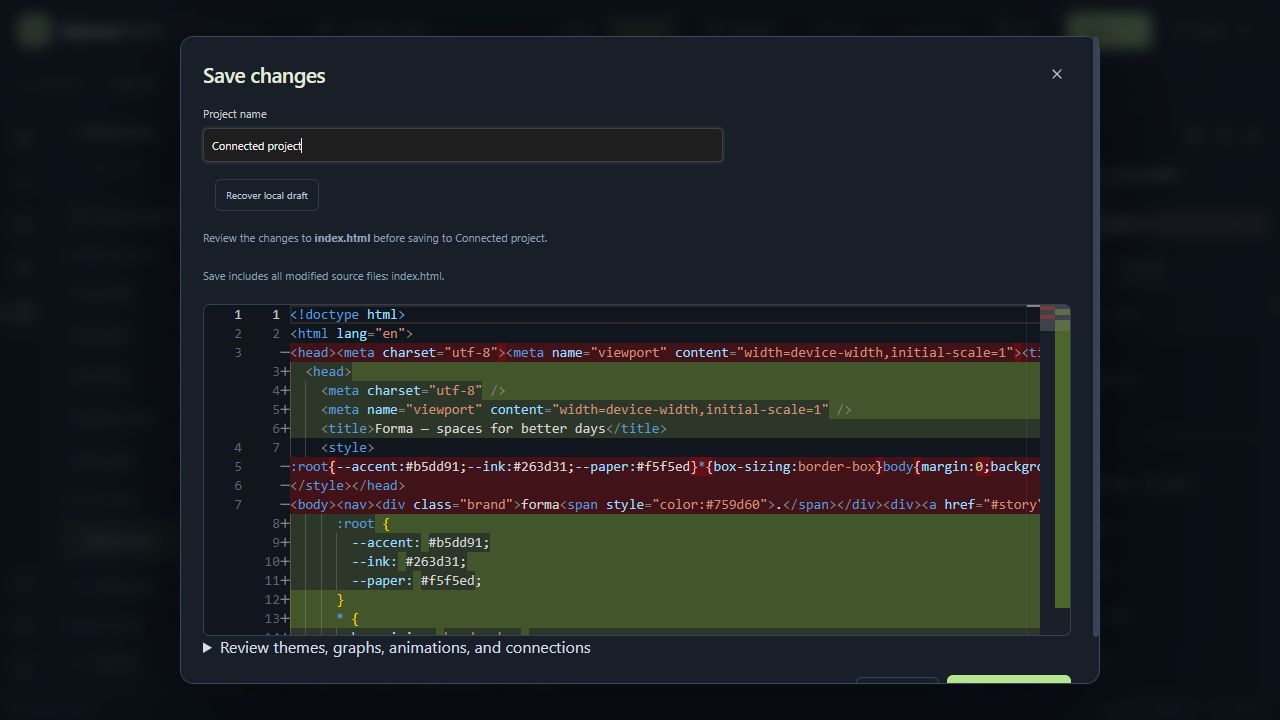Click the unchanged '<style>' line
This screenshot has height=720, width=1280.
click(x=665, y=448)
